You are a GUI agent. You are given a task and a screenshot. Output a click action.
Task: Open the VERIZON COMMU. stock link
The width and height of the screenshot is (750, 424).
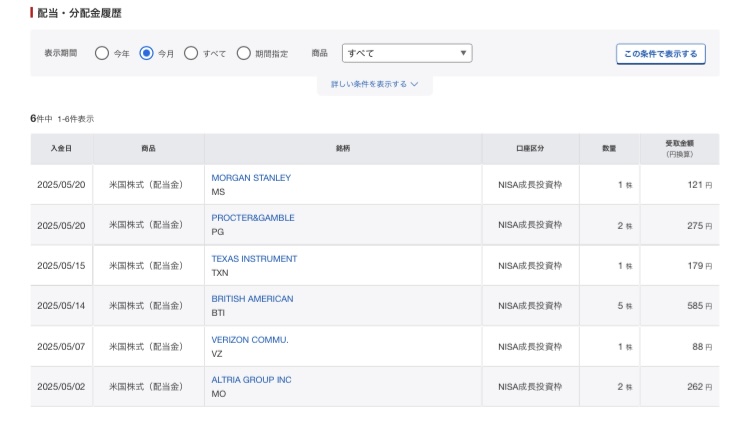pos(250,340)
